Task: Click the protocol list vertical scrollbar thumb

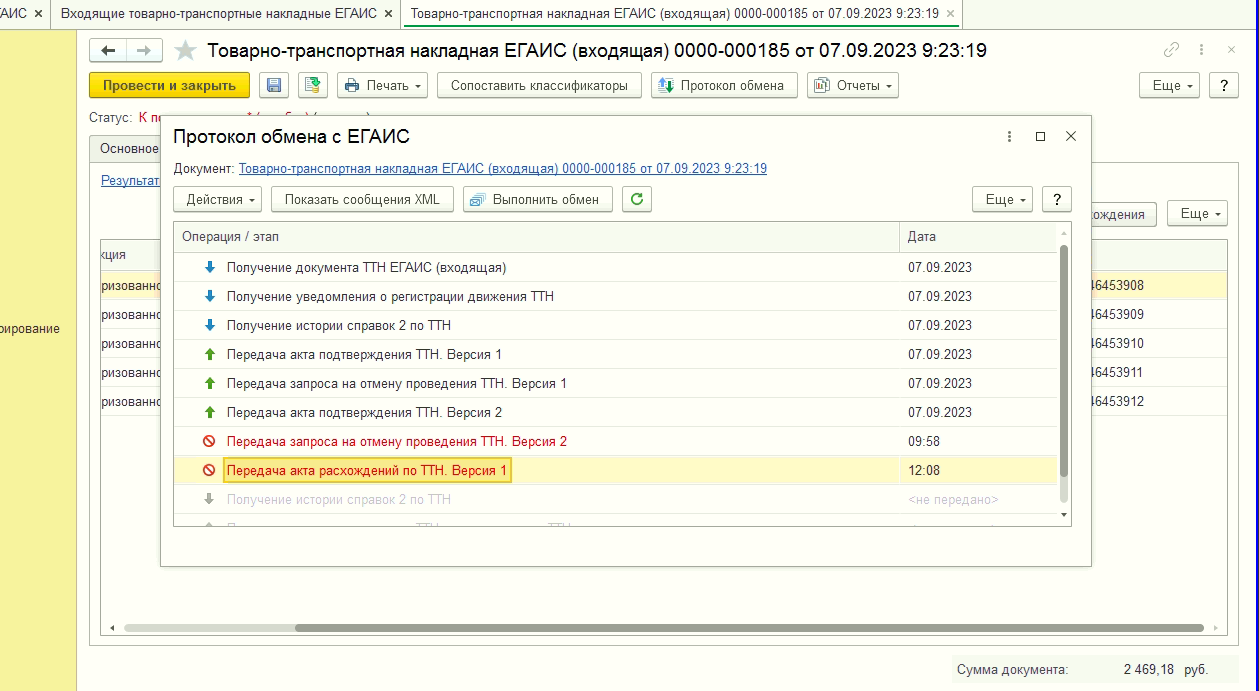Action: point(1064,360)
